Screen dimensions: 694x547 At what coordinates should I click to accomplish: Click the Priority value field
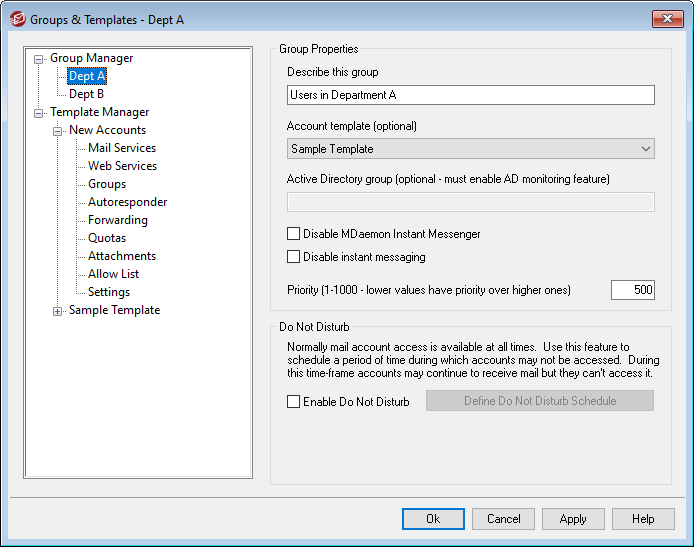[x=632, y=290]
